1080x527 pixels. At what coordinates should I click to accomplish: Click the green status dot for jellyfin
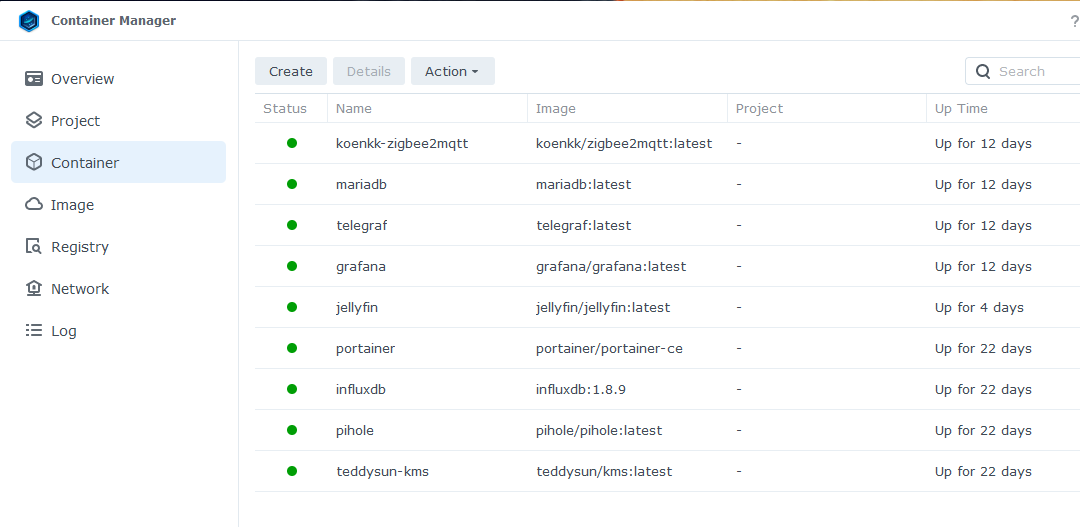tap(292, 308)
